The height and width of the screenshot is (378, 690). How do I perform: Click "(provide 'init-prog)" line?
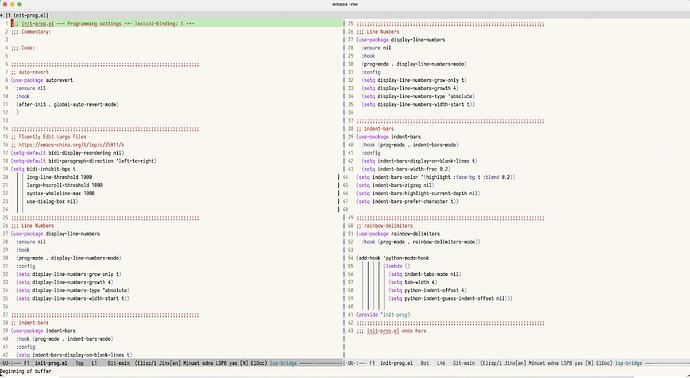click(x=383, y=315)
